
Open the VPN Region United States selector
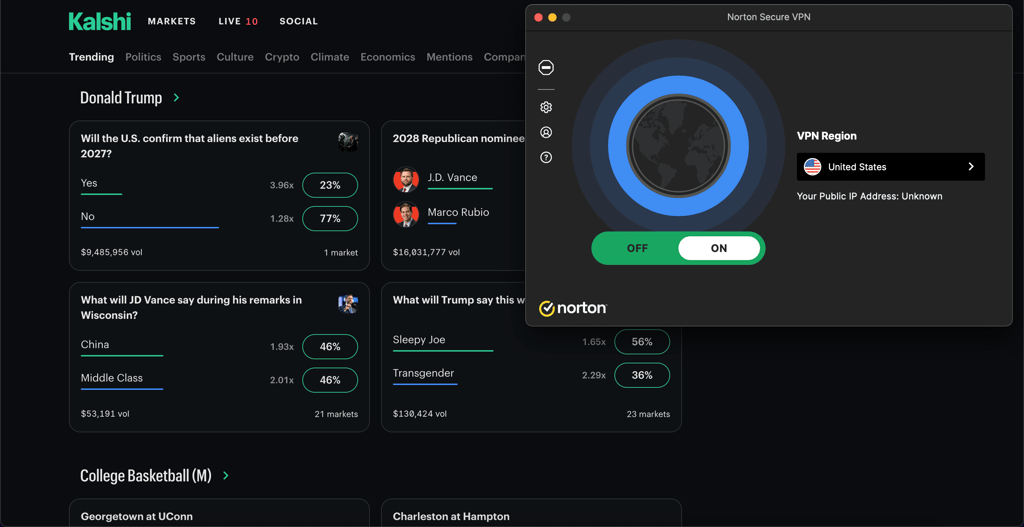pos(890,167)
